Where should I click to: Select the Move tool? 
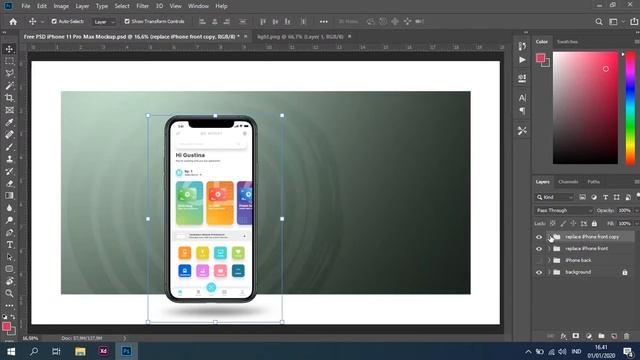pyautogui.click(x=9, y=49)
